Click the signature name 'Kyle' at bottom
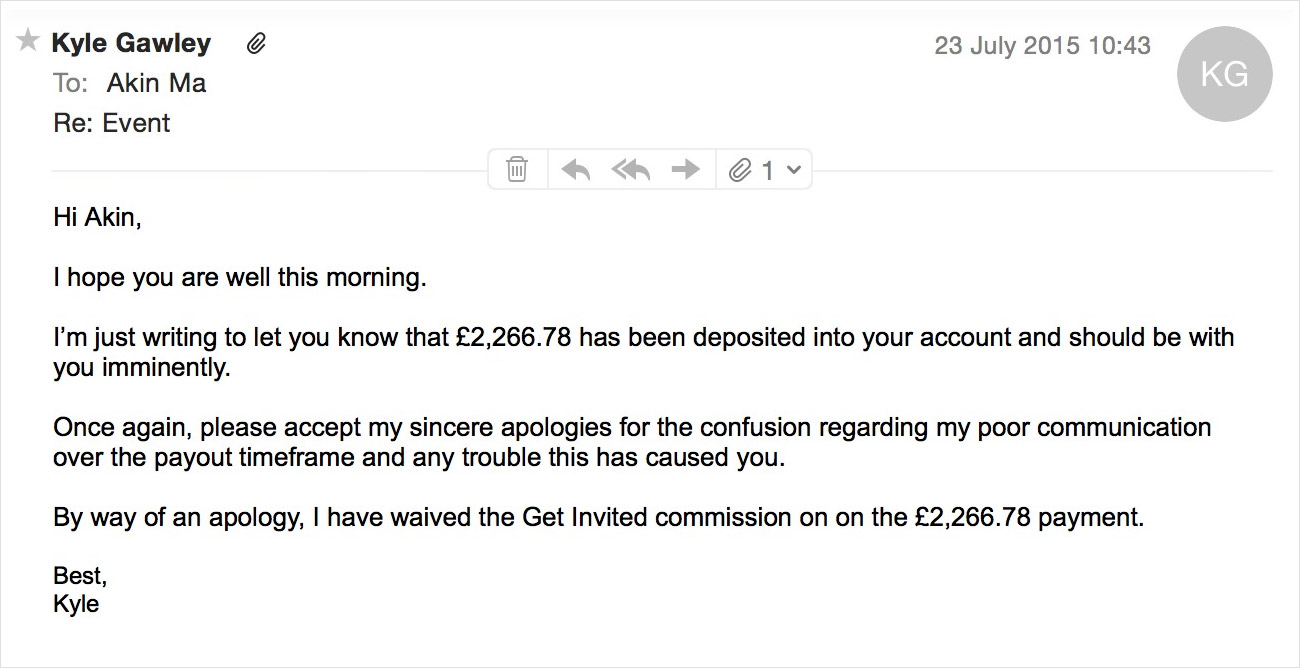The width and height of the screenshot is (1300, 668). point(76,604)
